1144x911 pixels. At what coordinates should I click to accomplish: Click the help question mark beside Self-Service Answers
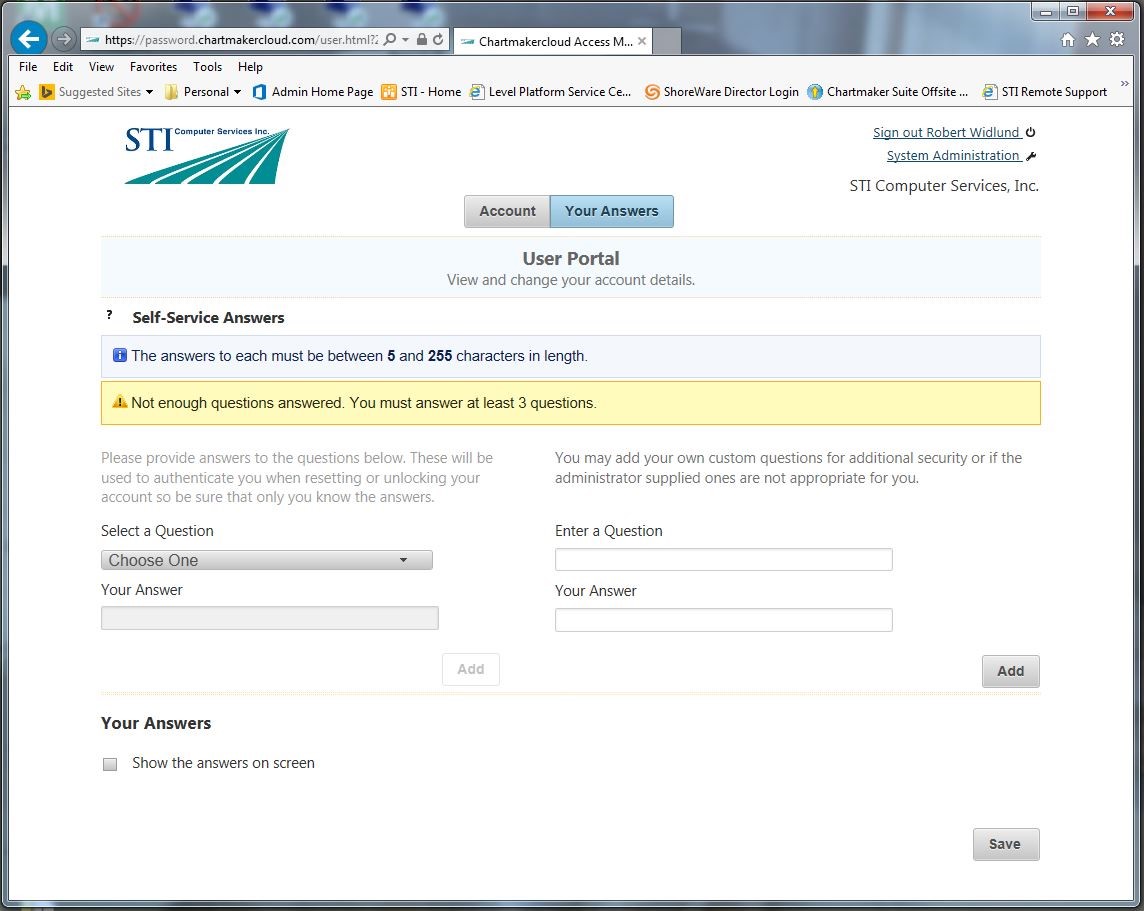pos(109,316)
